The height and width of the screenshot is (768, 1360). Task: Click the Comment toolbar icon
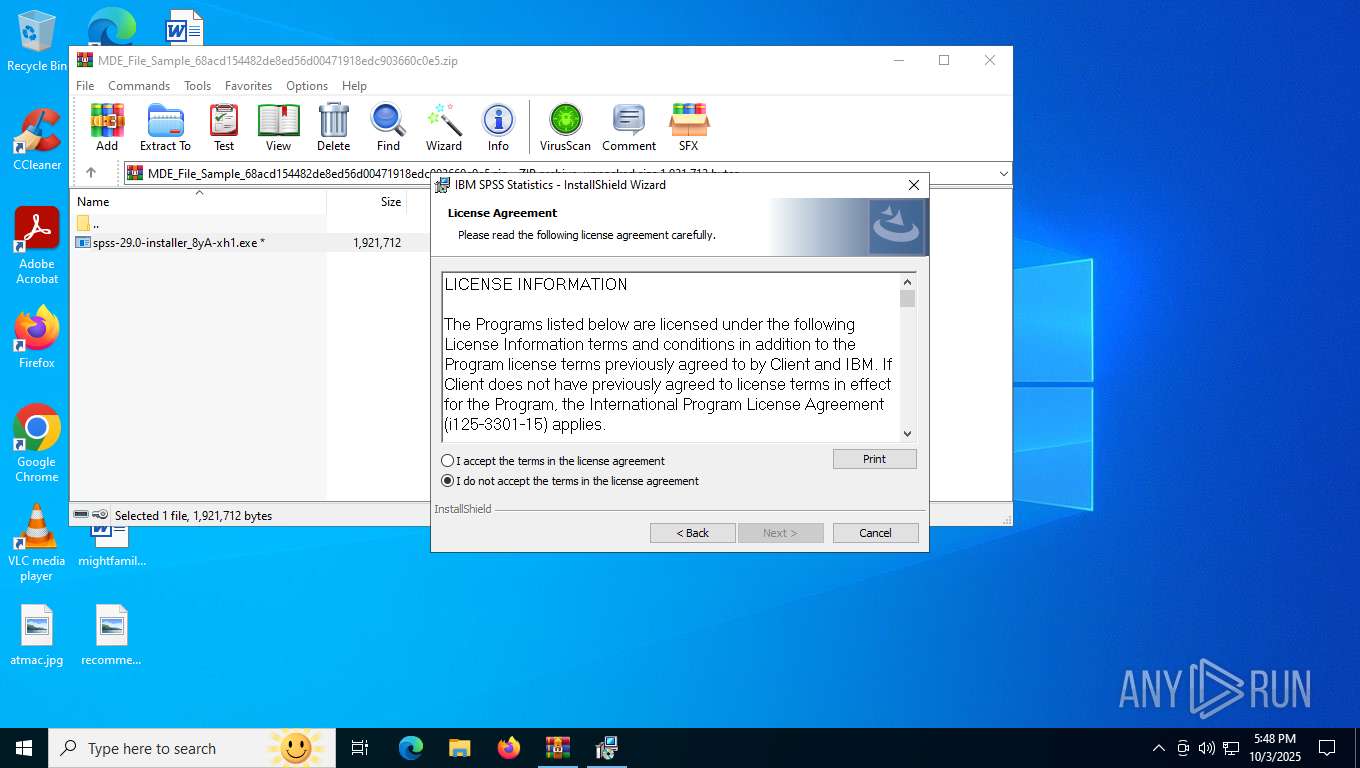coord(629,127)
